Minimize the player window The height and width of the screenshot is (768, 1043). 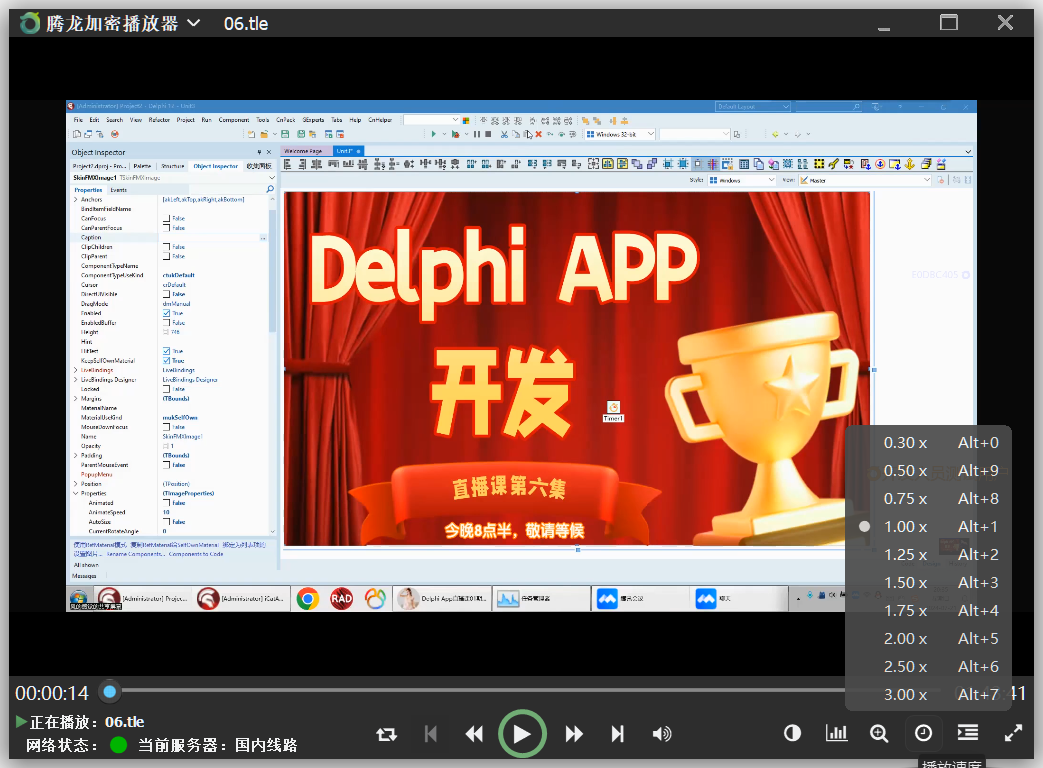click(x=884, y=27)
